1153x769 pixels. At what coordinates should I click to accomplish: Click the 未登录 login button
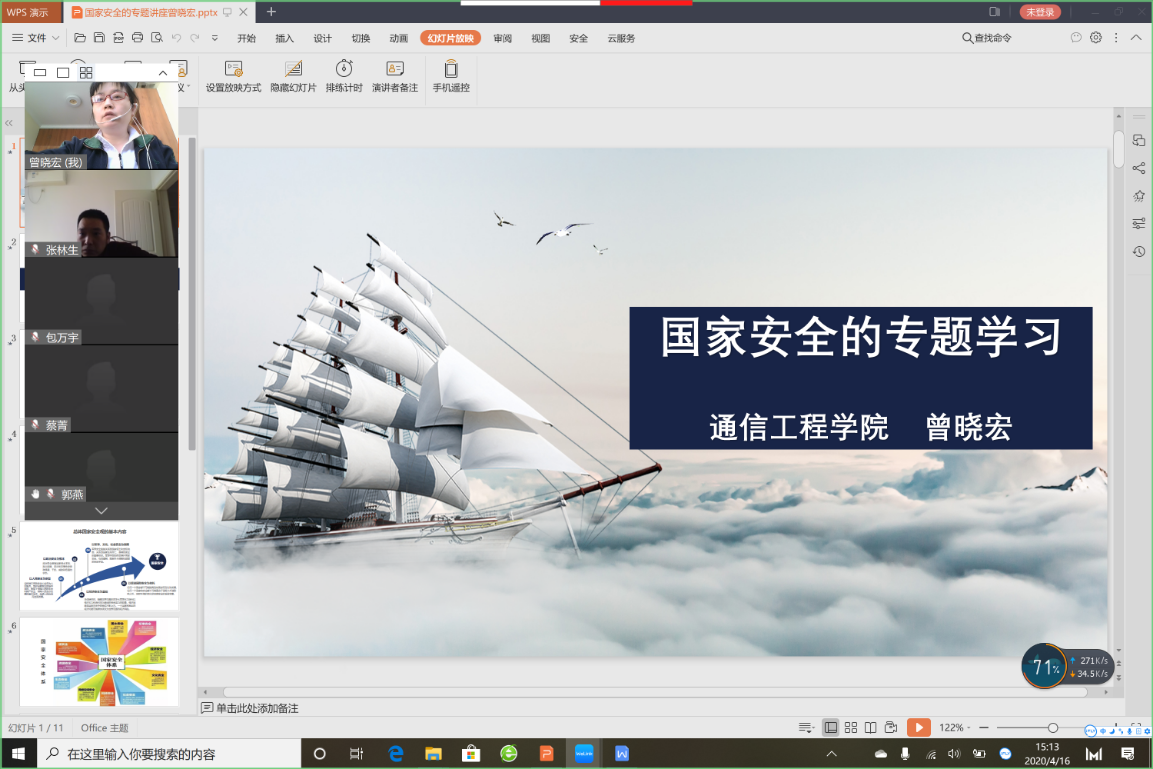point(1040,12)
